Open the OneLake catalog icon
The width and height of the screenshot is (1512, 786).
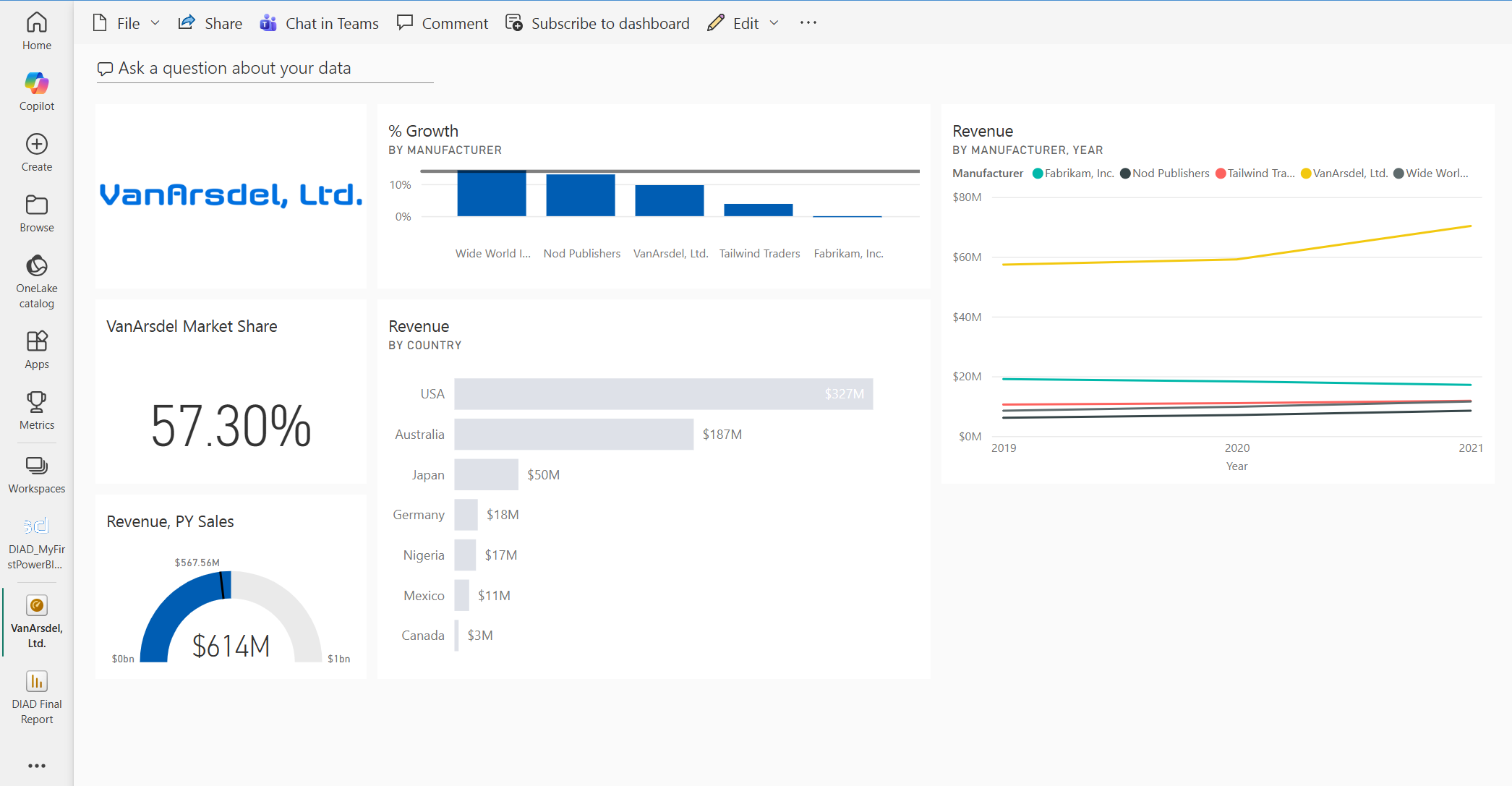point(36,266)
